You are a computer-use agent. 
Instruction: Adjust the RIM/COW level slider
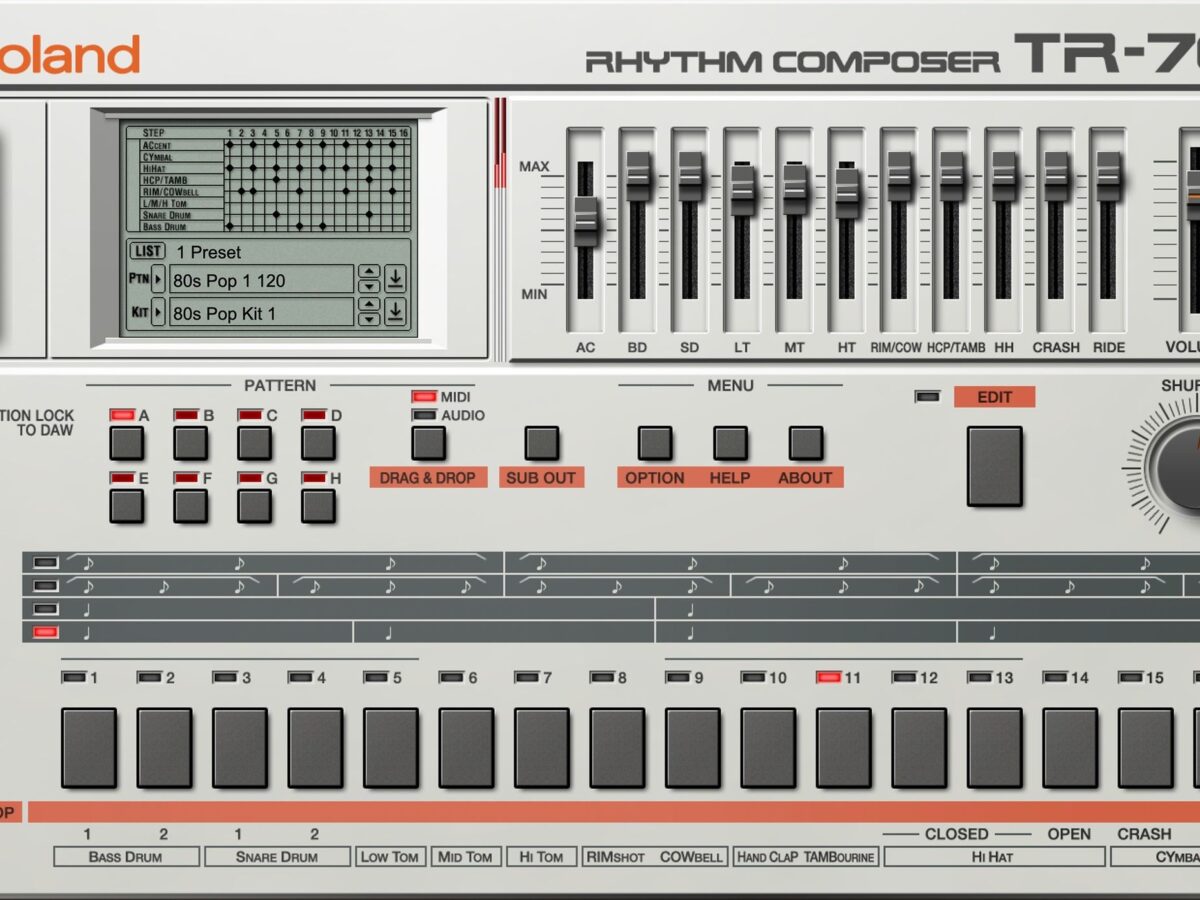pyautogui.click(x=899, y=176)
